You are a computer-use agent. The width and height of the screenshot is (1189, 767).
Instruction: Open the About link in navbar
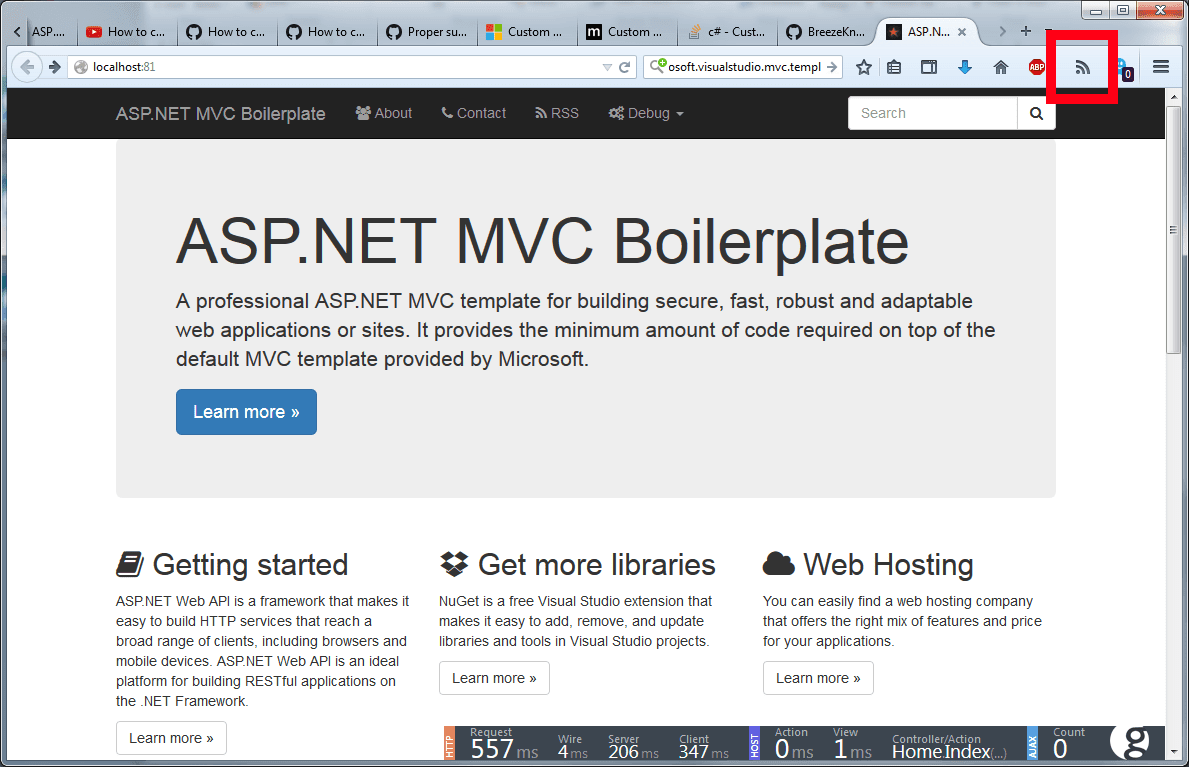(x=384, y=114)
